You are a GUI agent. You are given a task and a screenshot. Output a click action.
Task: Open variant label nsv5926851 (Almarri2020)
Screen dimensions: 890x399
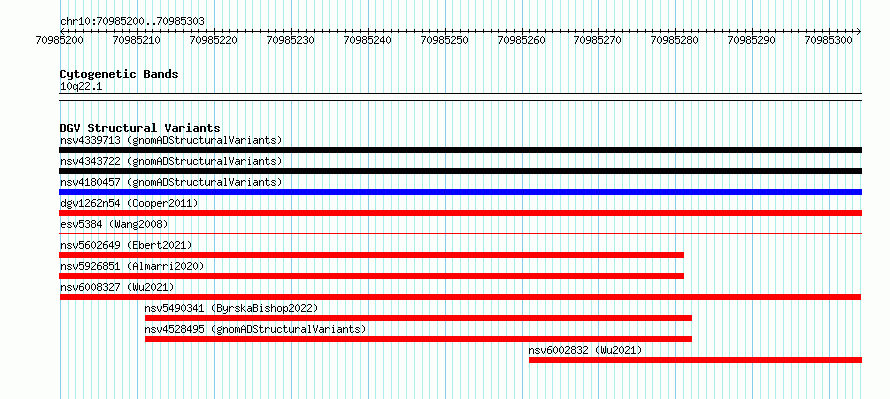tap(132, 266)
